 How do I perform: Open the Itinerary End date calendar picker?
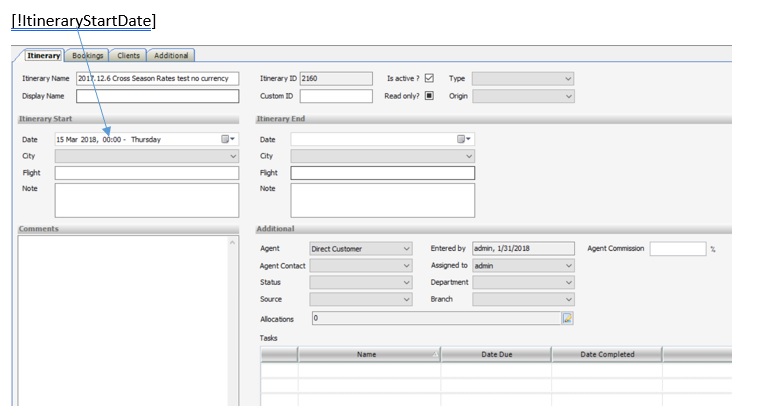pos(464,140)
